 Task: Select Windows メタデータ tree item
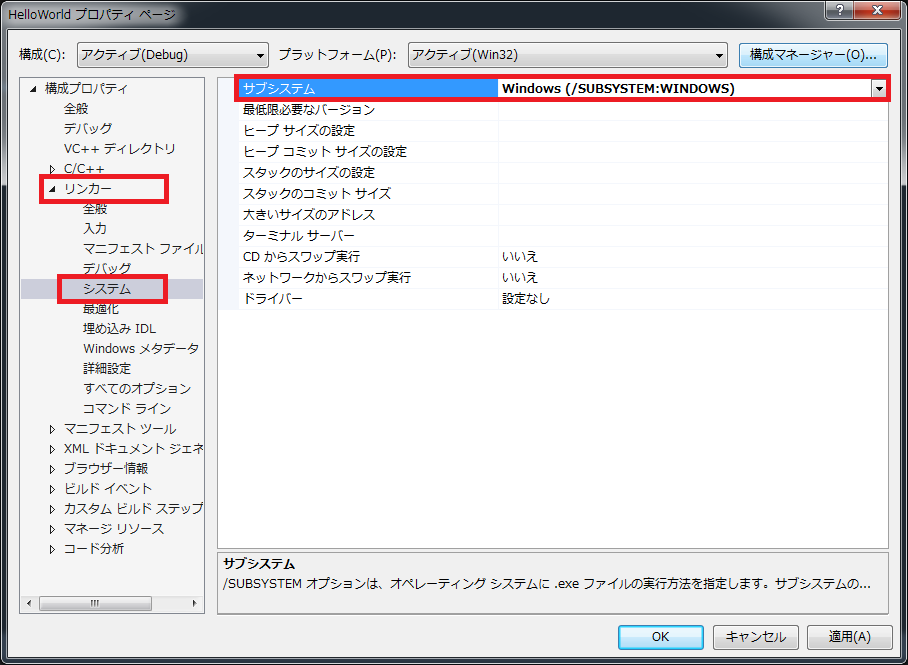click(141, 349)
